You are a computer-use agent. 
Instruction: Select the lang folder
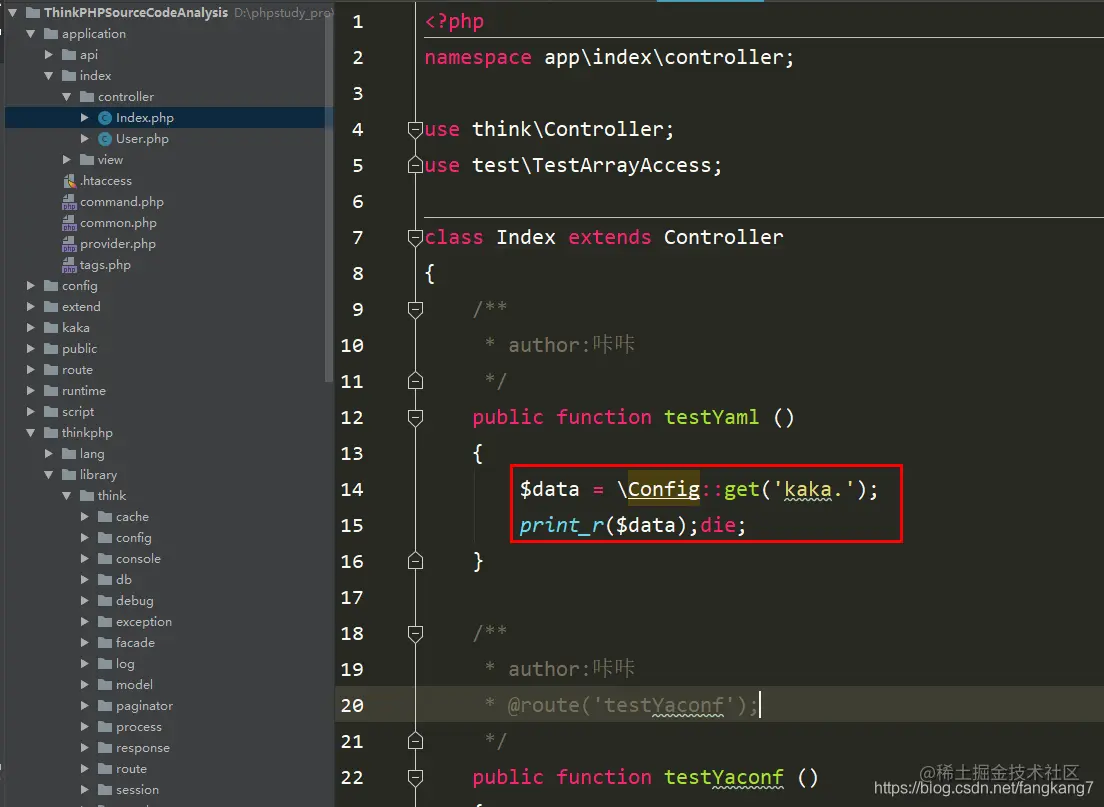[92, 454]
